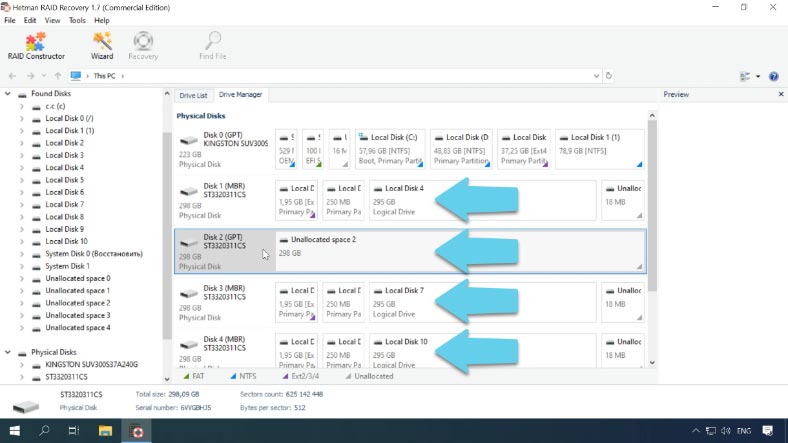Refresh the address bar location
Screen dimensions: 788x443
[x=609, y=76]
